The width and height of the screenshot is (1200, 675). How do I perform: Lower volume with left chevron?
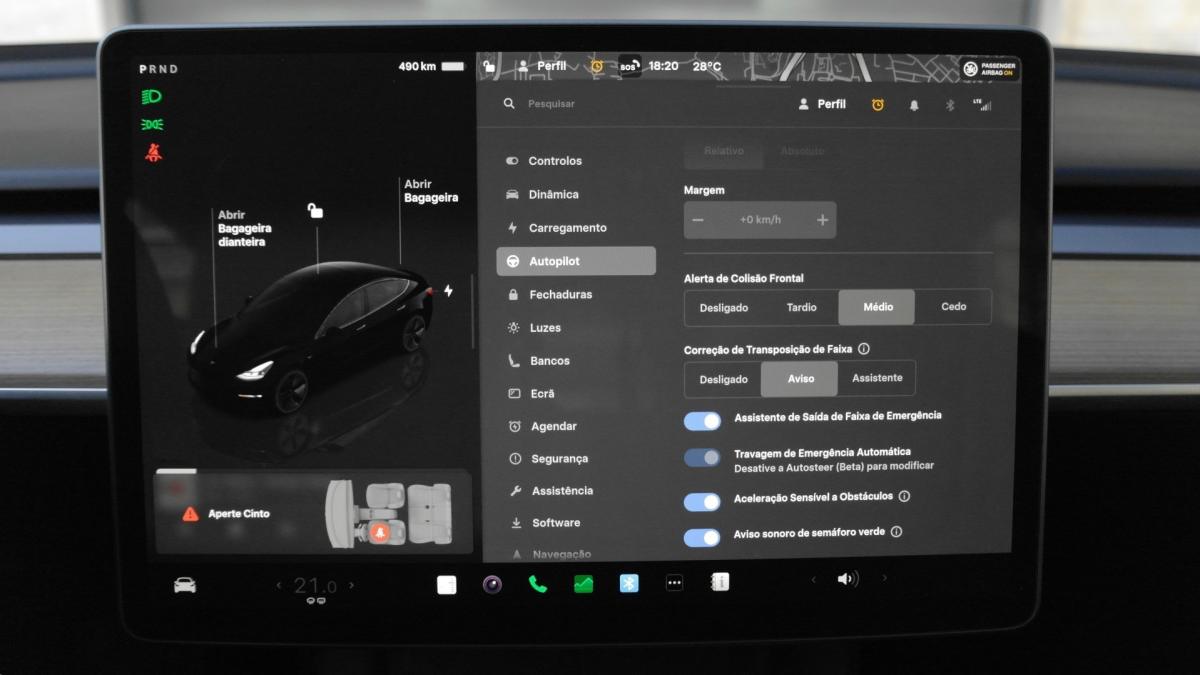(x=813, y=579)
